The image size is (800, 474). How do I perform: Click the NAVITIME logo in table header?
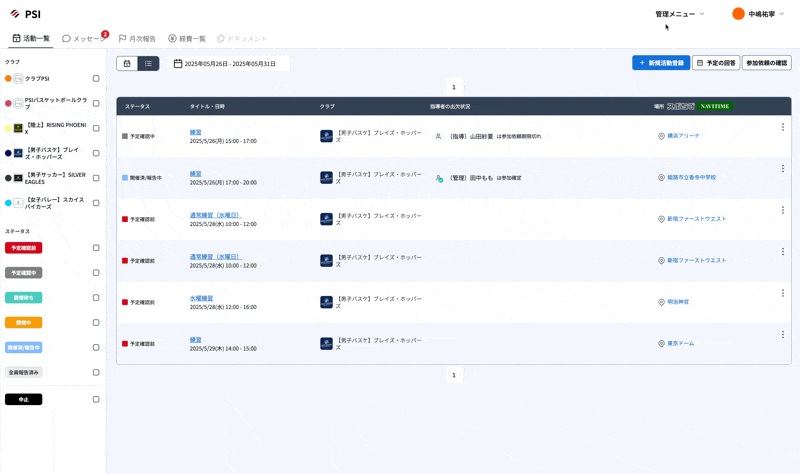(715, 106)
